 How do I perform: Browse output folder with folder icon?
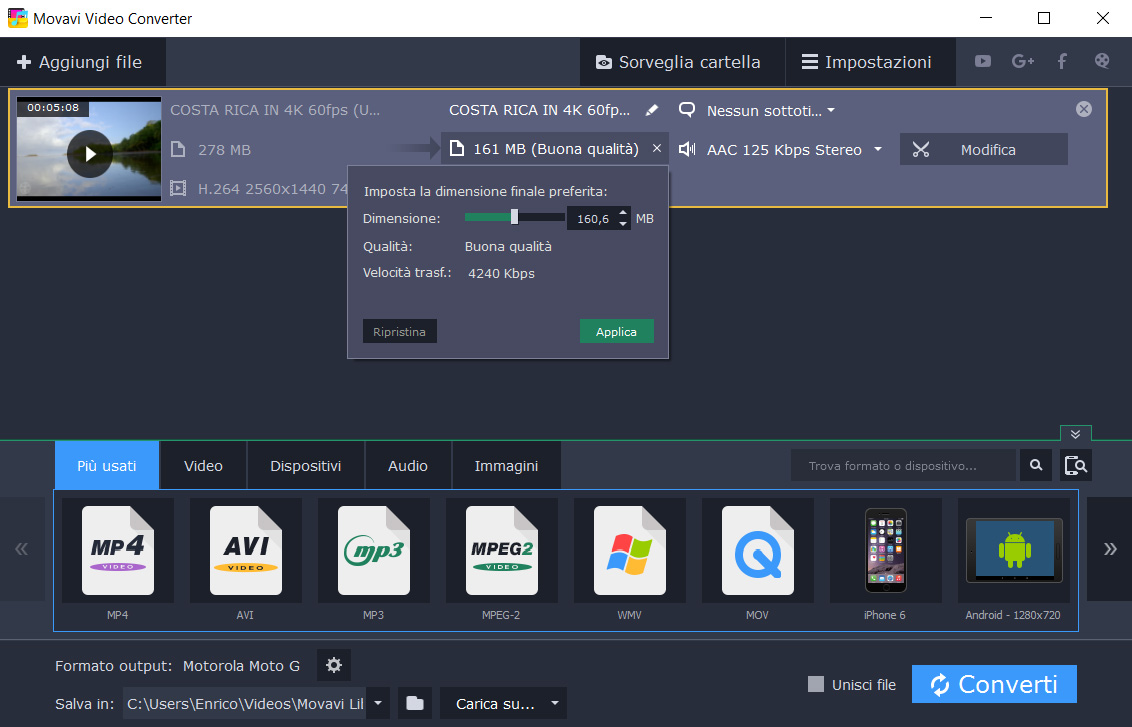pos(414,703)
